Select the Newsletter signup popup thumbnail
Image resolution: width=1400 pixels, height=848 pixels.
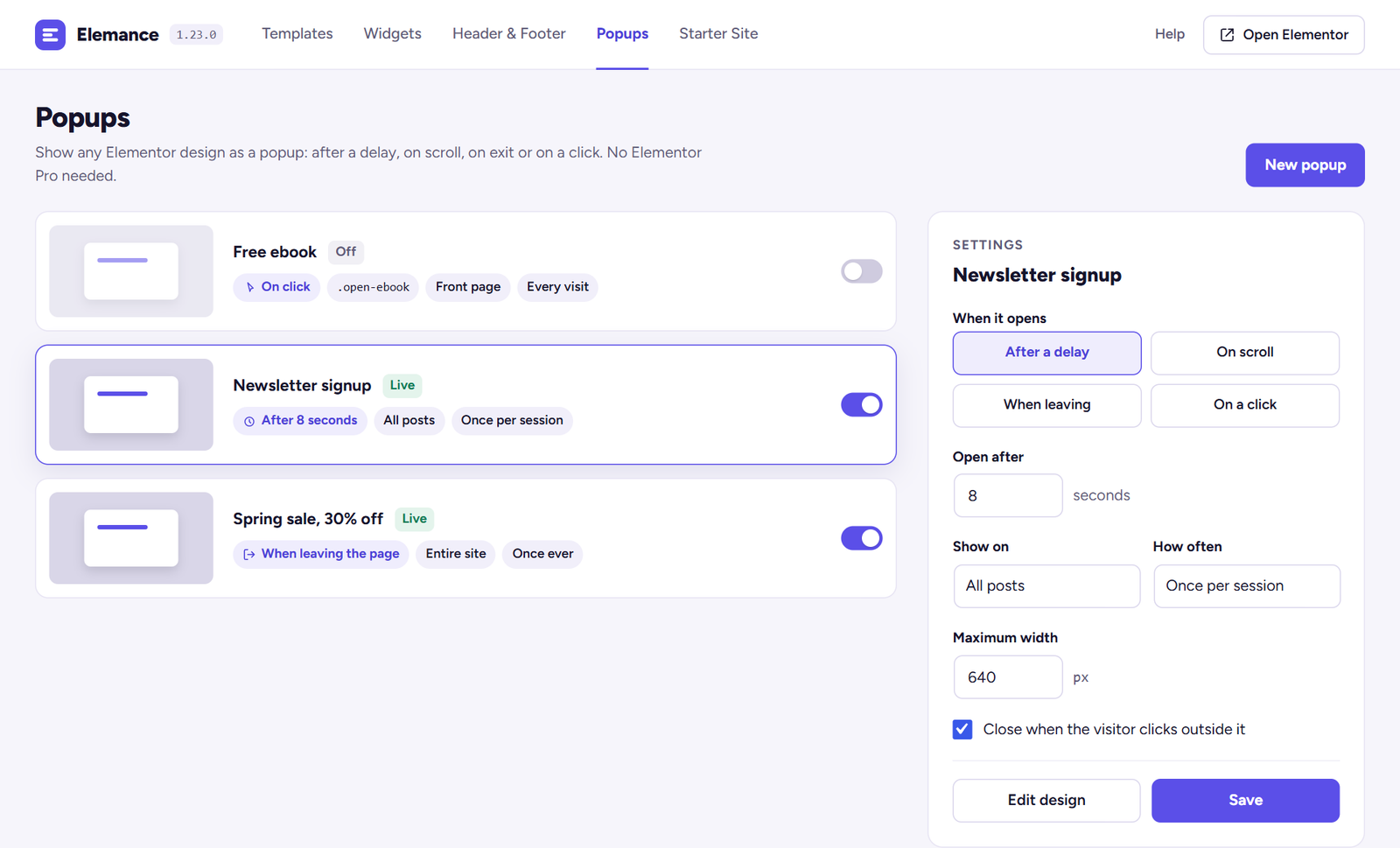[131, 404]
